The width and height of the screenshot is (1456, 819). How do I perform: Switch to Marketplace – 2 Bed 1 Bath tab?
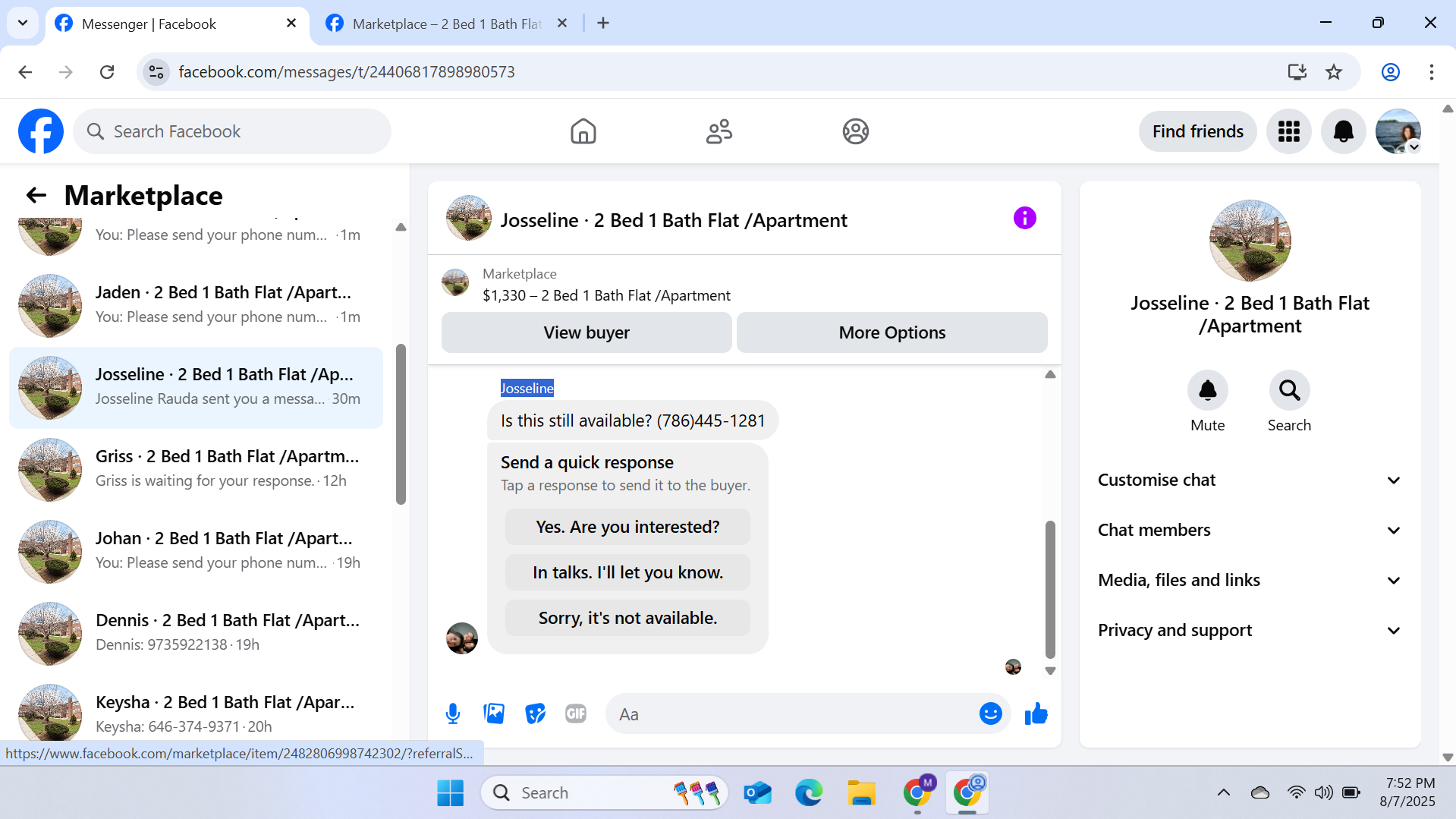click(448, 24)
